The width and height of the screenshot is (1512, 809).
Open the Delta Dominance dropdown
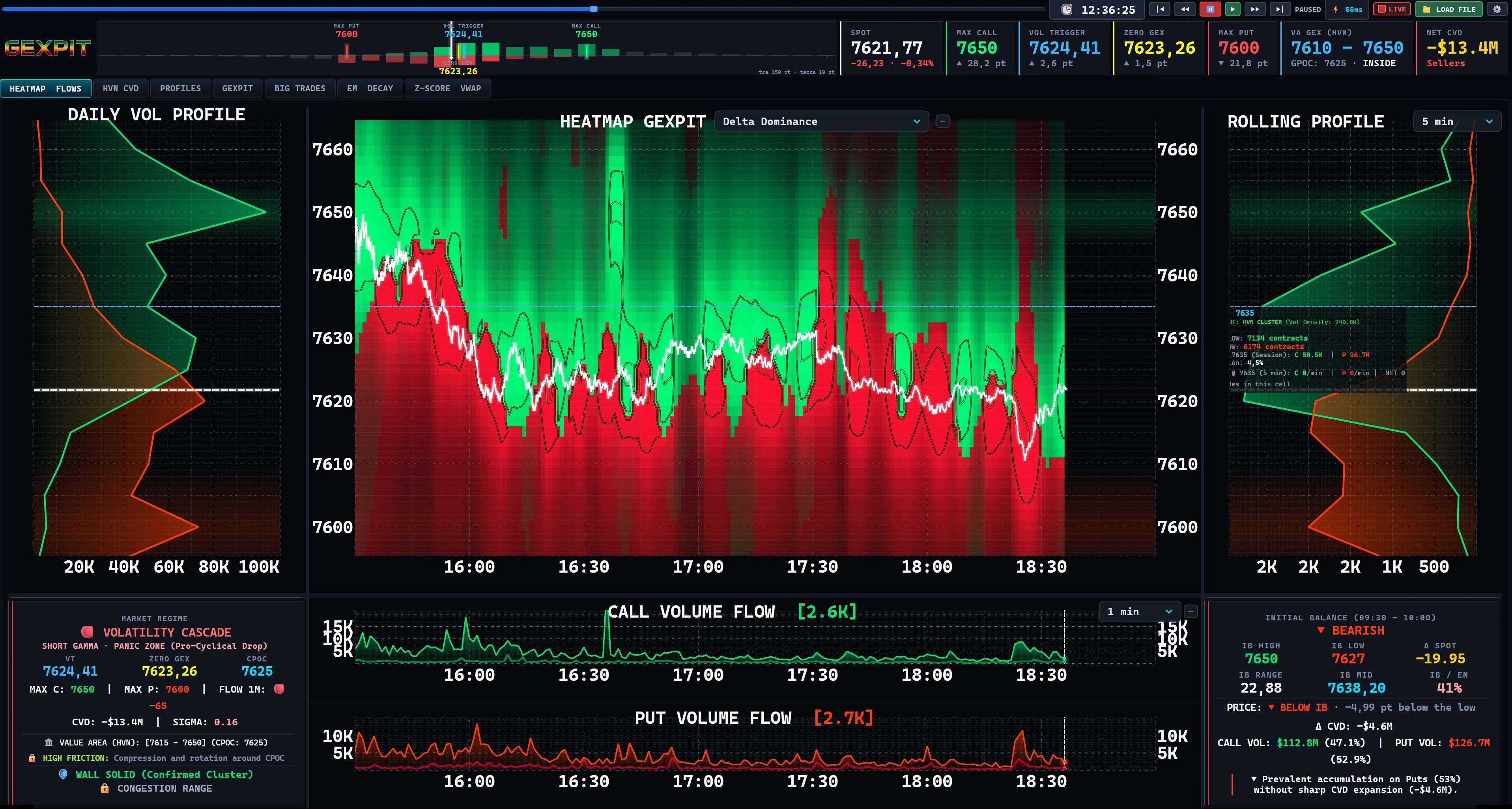point(821,122)
